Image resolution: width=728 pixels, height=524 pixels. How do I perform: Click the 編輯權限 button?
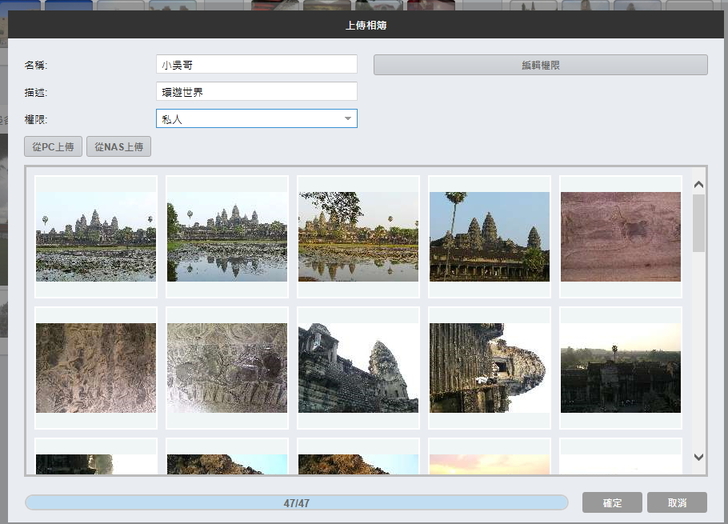point(540,65)
